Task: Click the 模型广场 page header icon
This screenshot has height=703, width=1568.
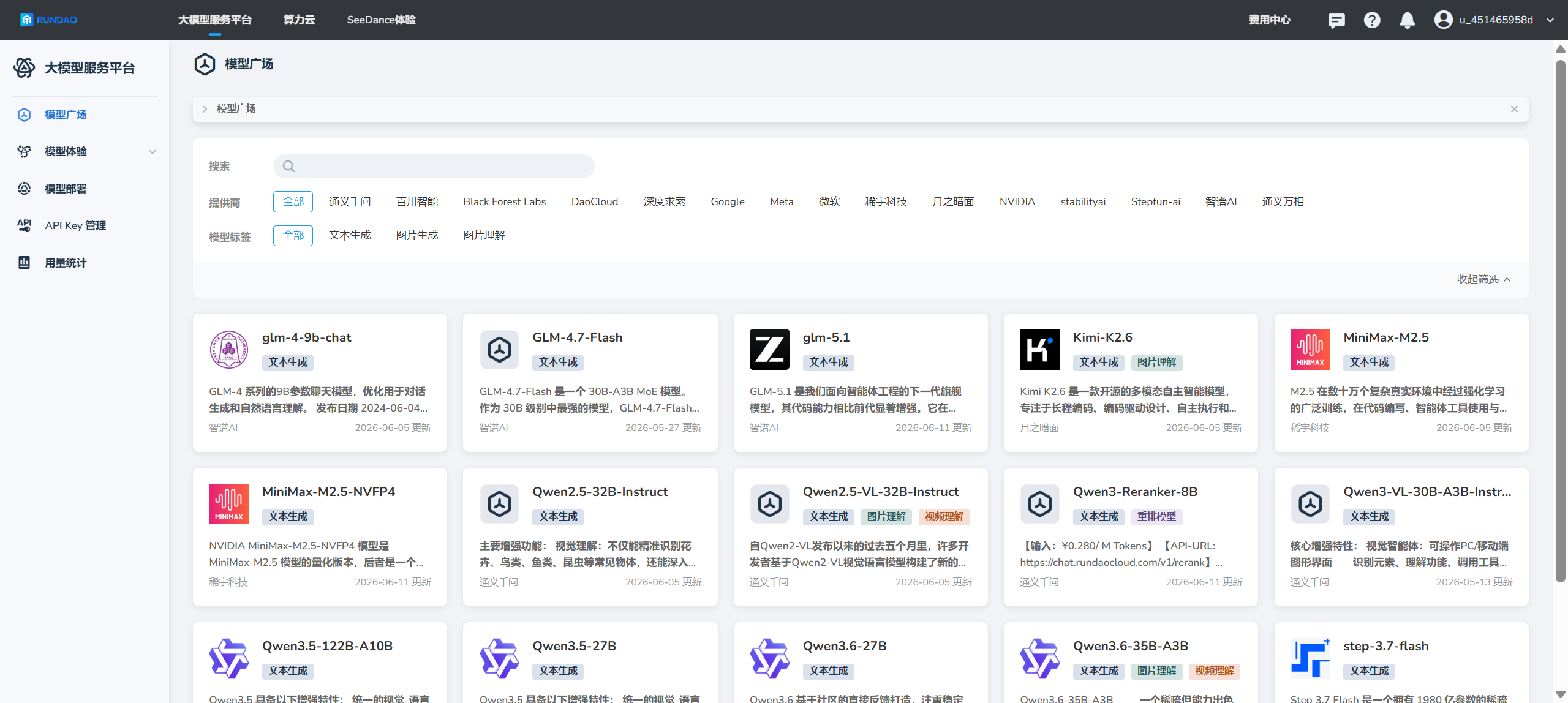Action: (x=205, y=64)
